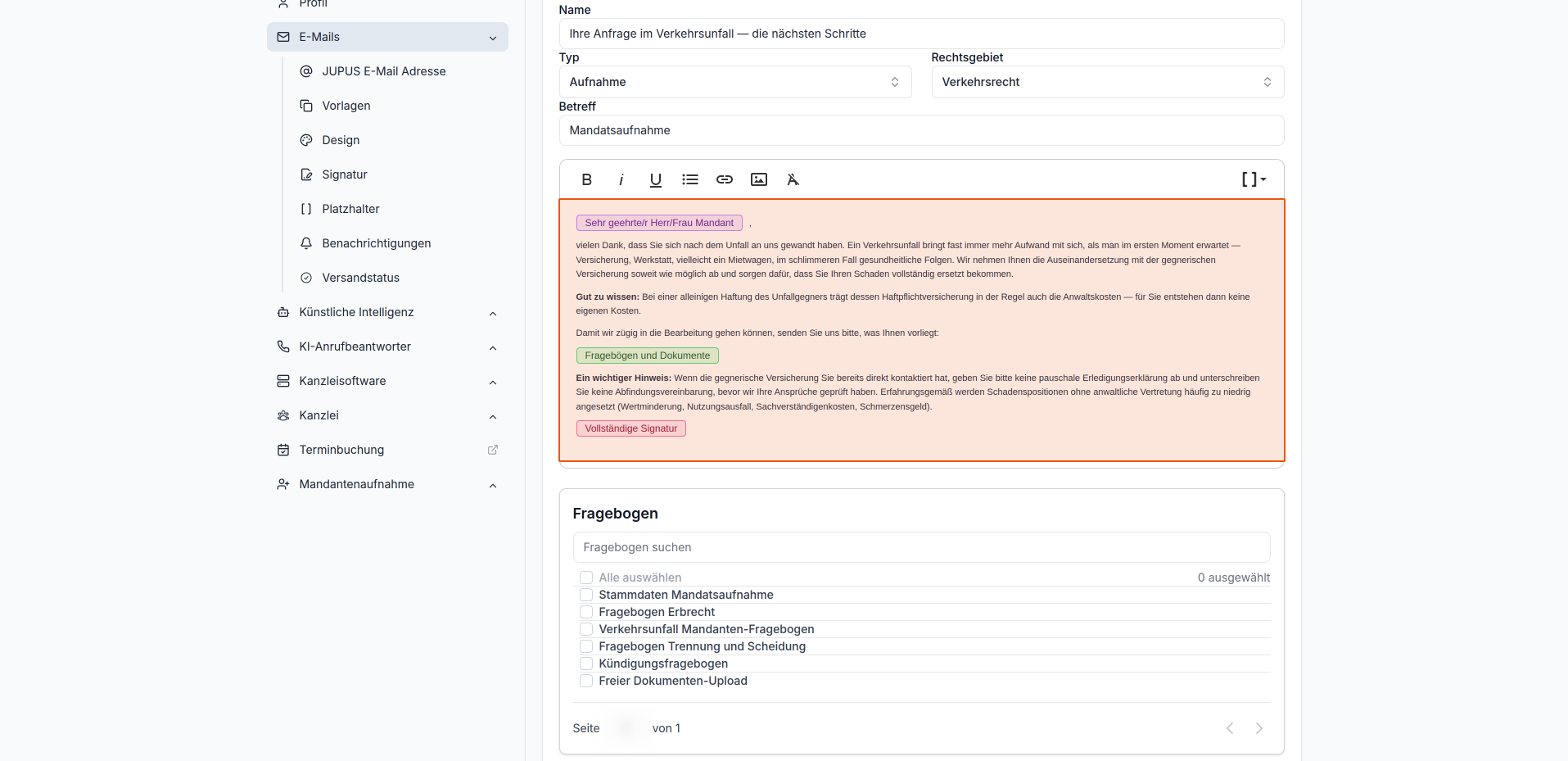Click the copy icon next to Vorlagen

pos(306,106)
